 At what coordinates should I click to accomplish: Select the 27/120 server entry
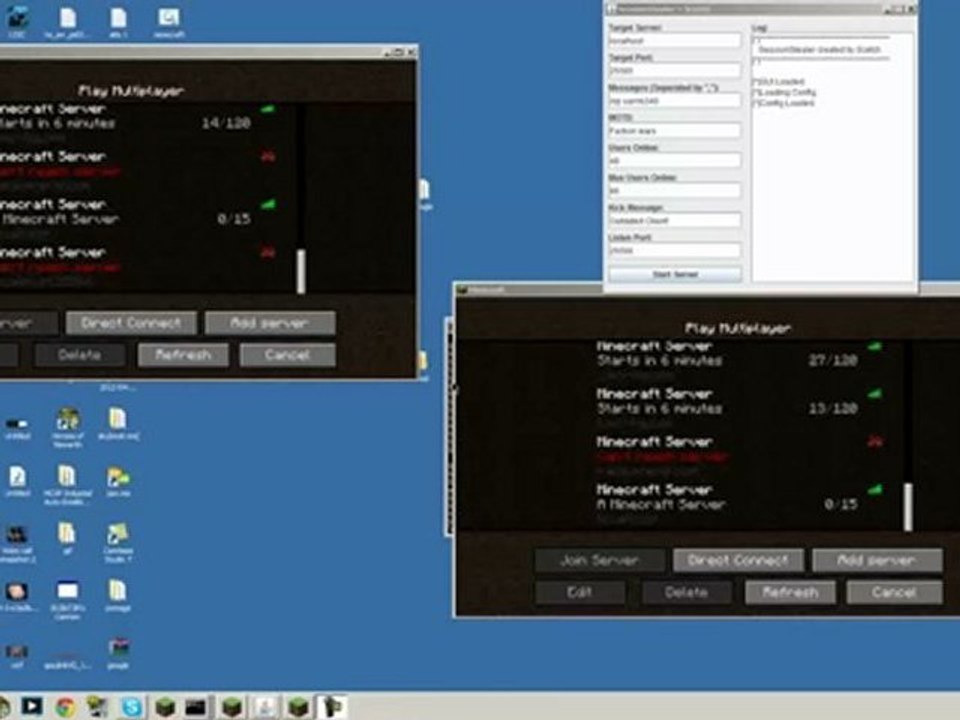(x=740, y=360)
